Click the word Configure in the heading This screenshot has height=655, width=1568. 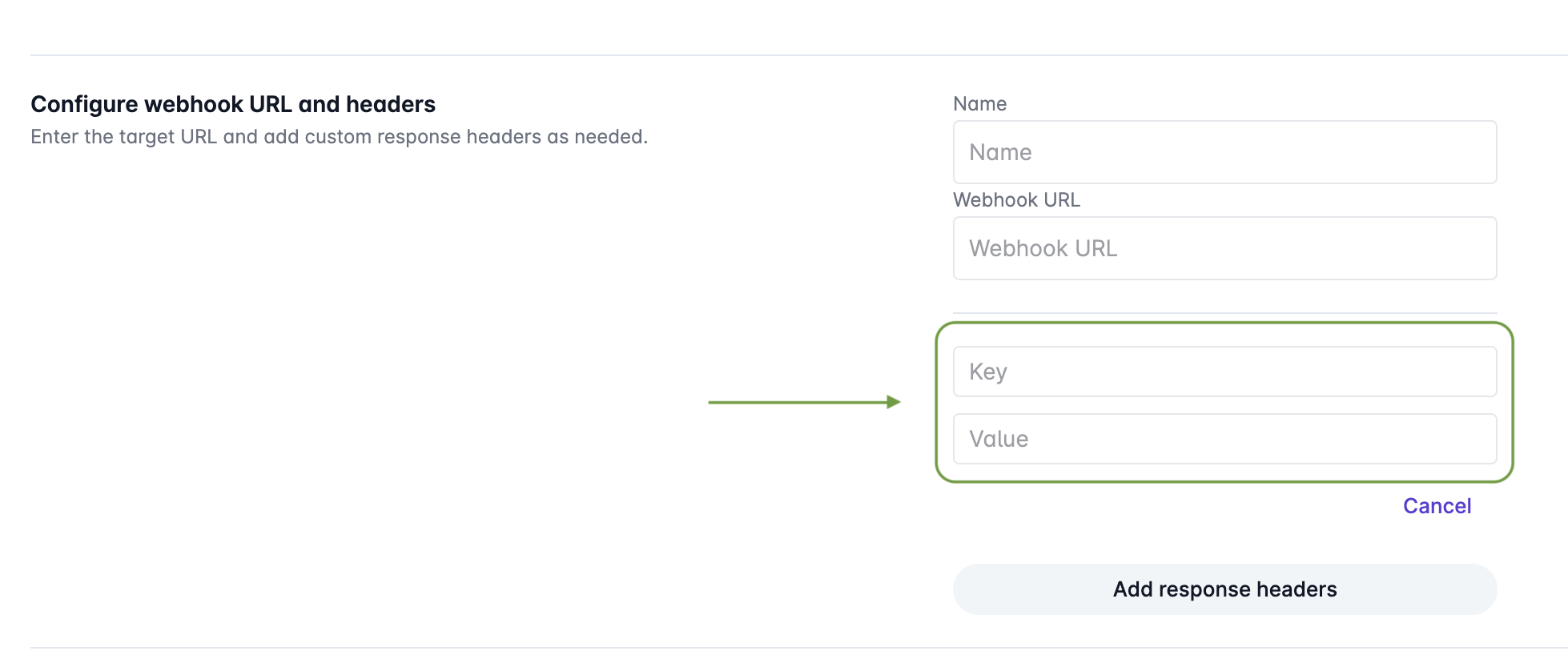(84, 104)
